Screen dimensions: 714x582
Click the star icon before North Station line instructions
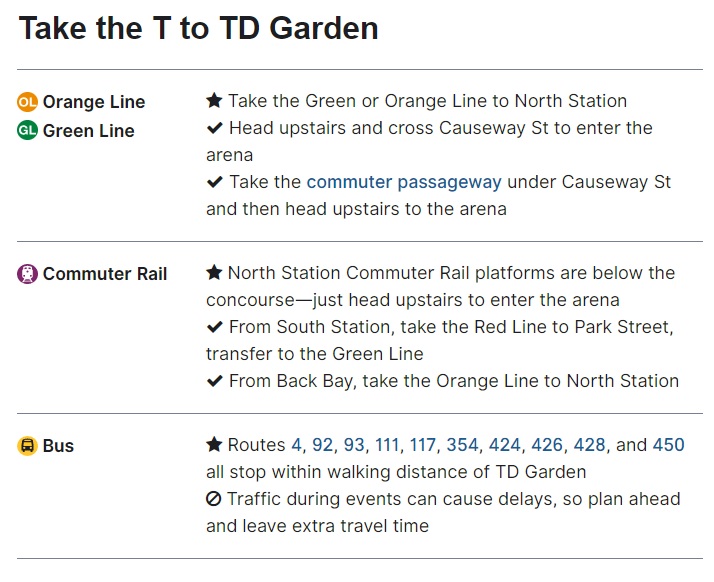214,101
